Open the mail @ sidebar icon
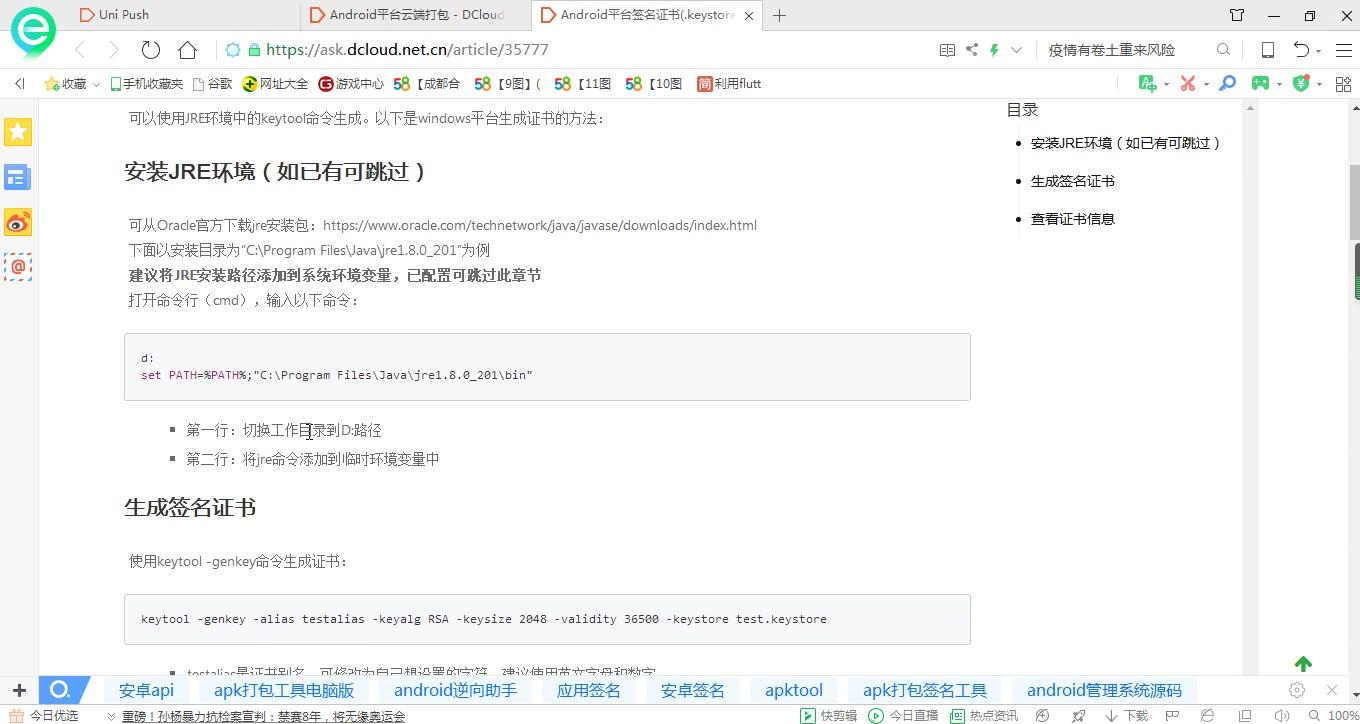Screen dimensions: 1360x724 (x=18, y=267)
